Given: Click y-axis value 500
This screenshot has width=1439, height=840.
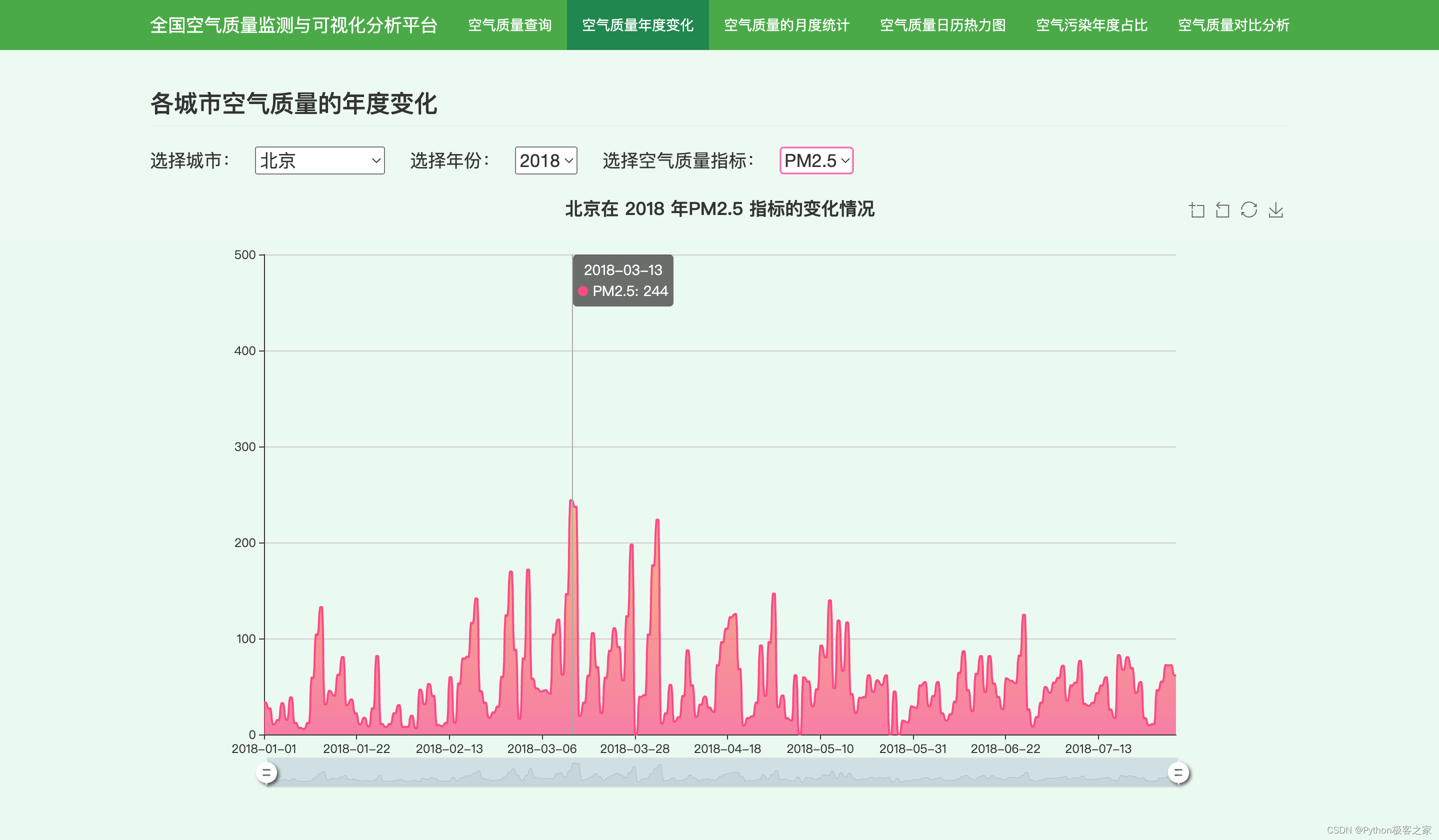Looking at the screenshot, I should point(245,254).
